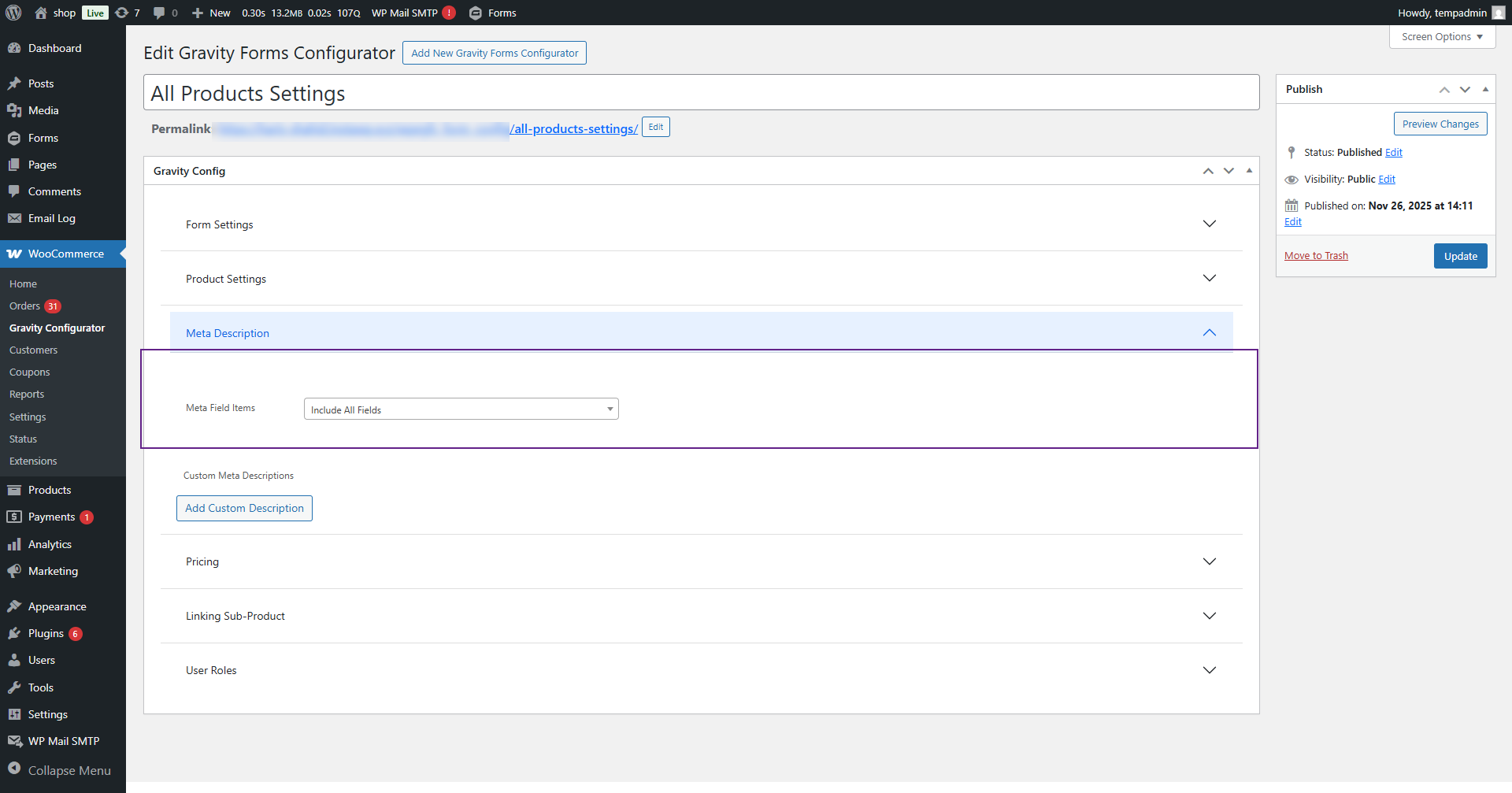
Task: Expand the User Roles section
Action: point(701,670)
